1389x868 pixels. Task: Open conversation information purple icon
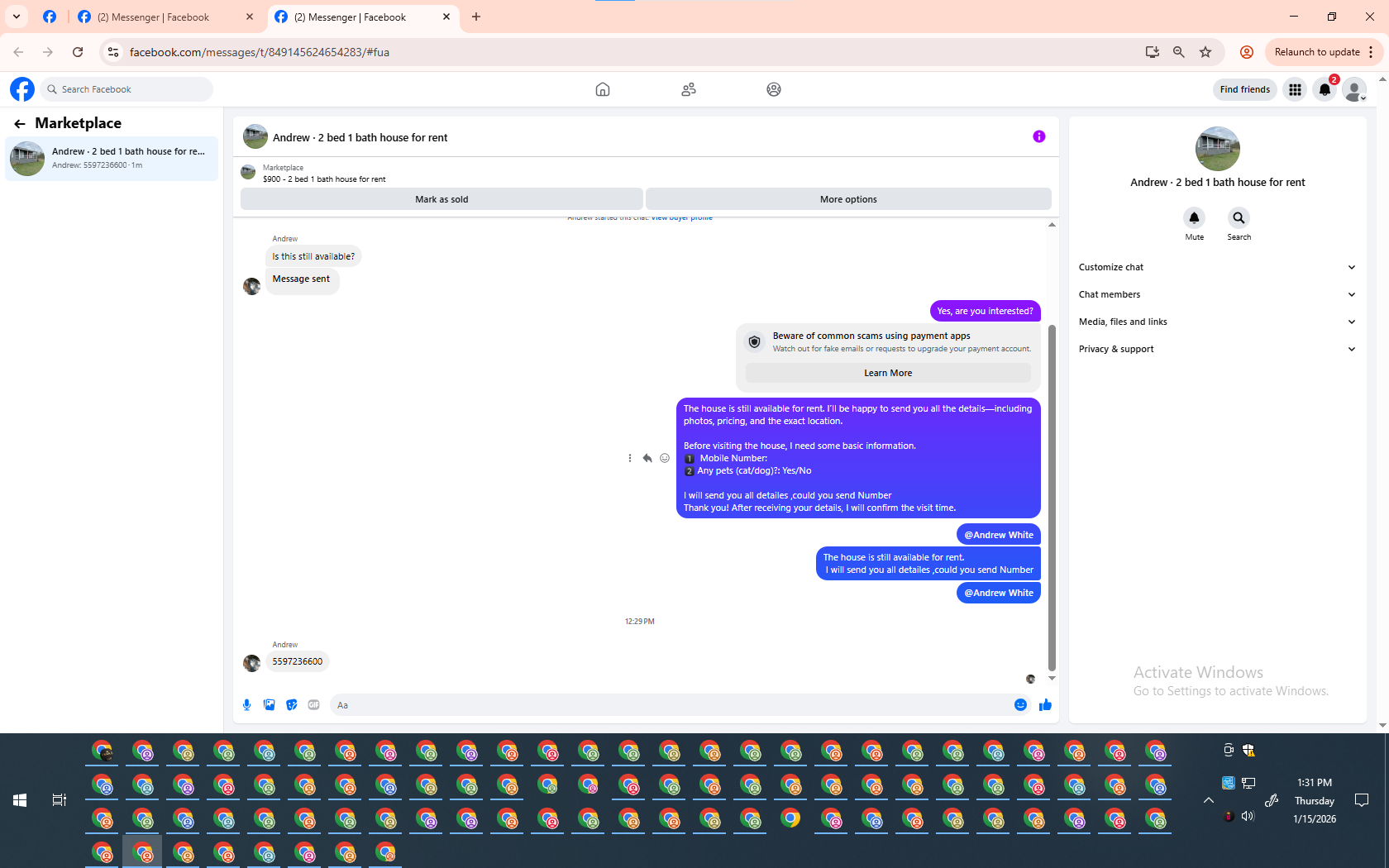pyautogui.click(x=1039, y=136)
